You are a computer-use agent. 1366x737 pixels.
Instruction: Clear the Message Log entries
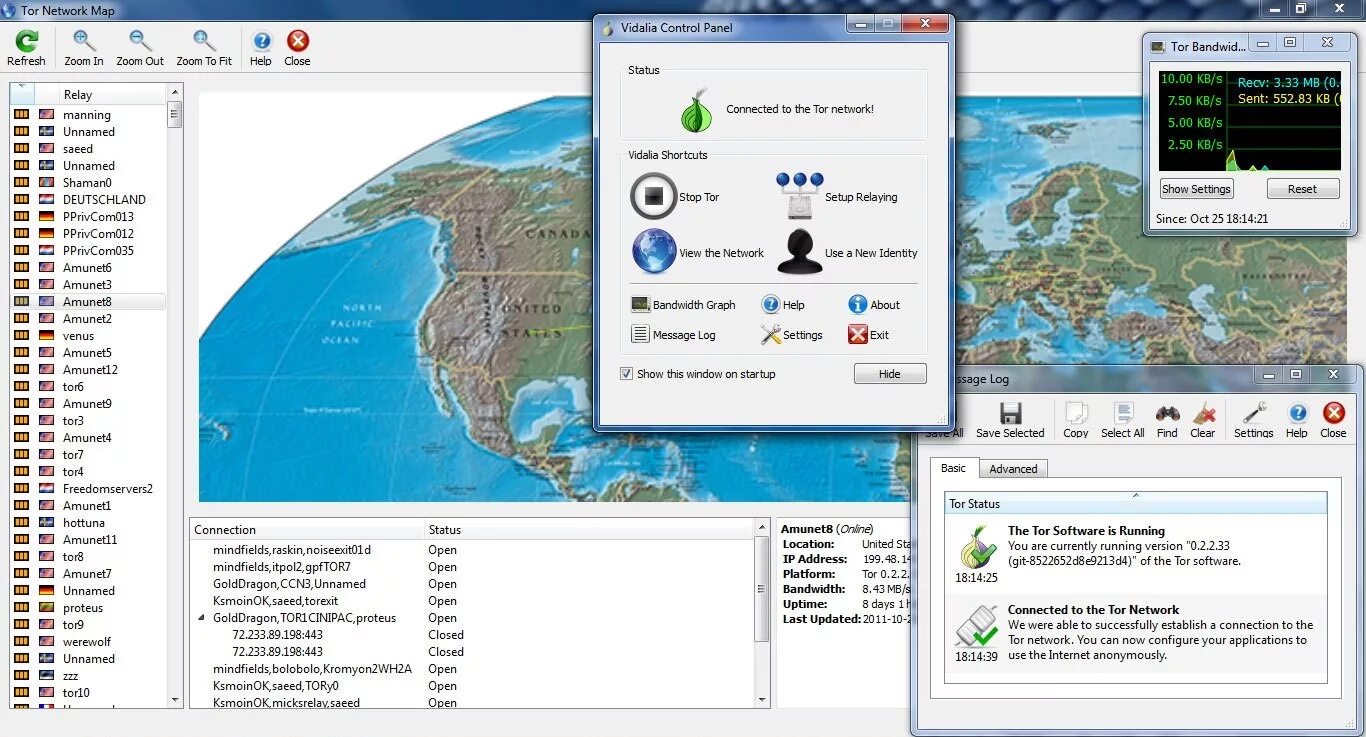point(1203,420)
